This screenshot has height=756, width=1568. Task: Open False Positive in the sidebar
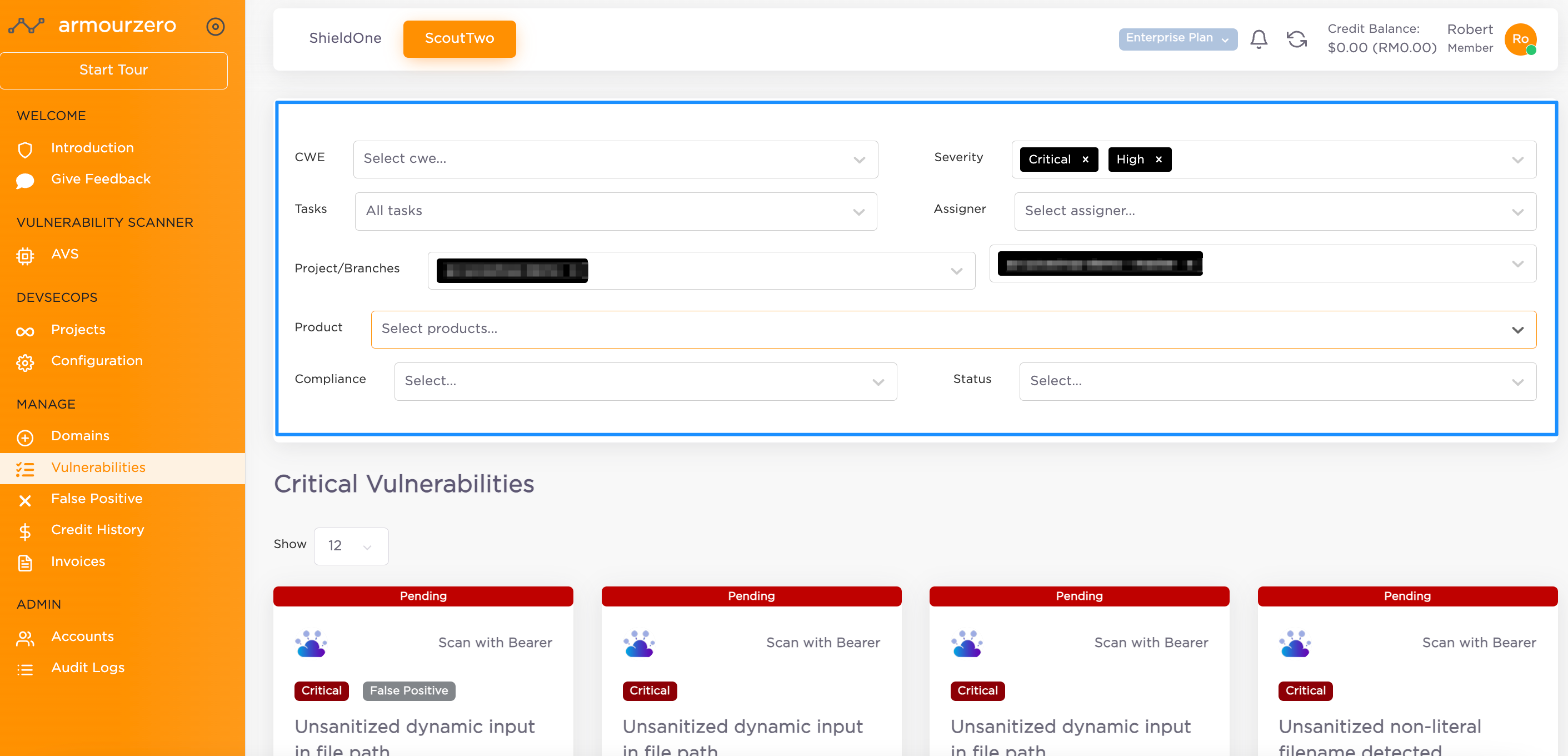click(x=96, y=498)
